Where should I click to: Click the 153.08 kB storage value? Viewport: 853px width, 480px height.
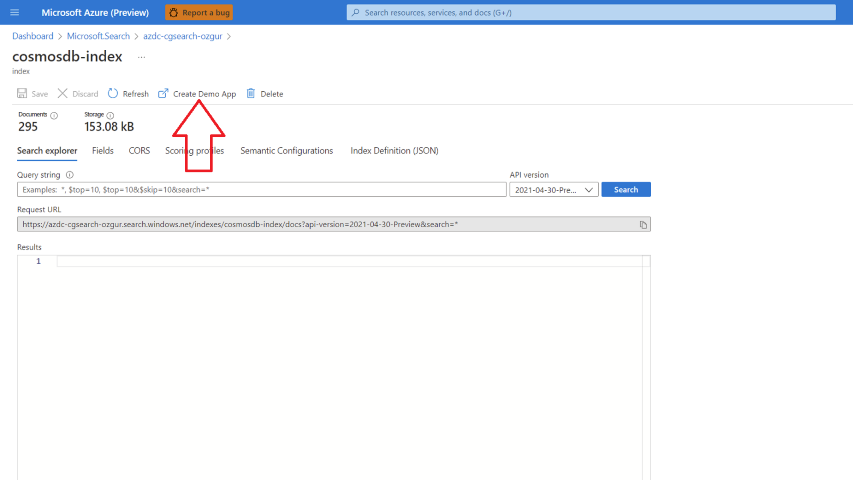coord(109,127)
